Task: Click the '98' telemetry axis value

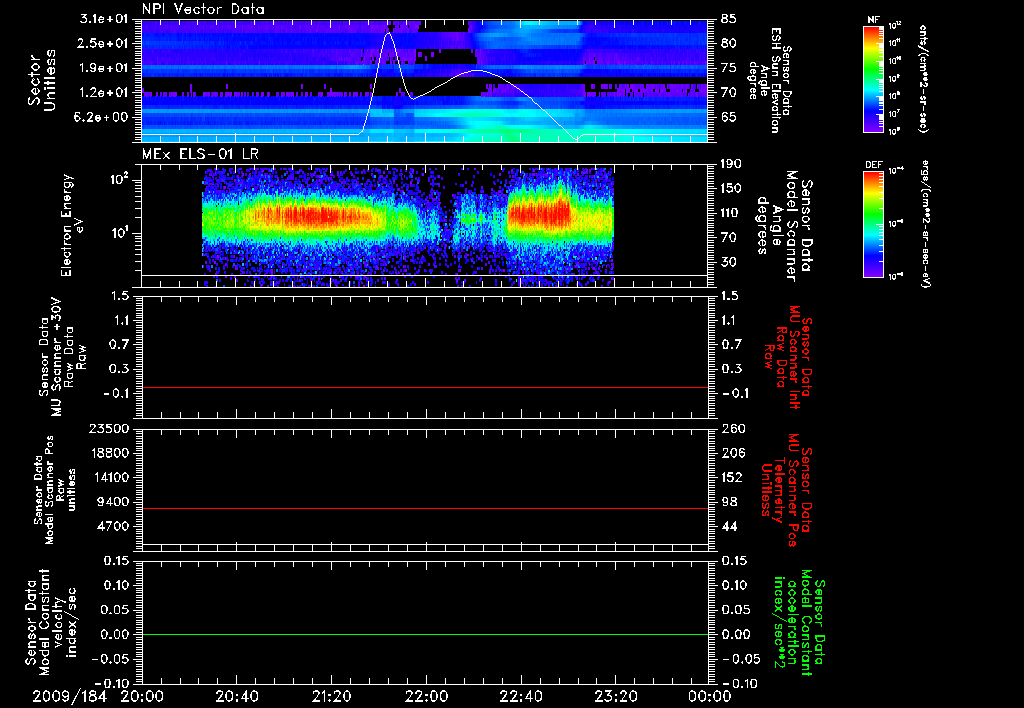Action: click(729, 502)
